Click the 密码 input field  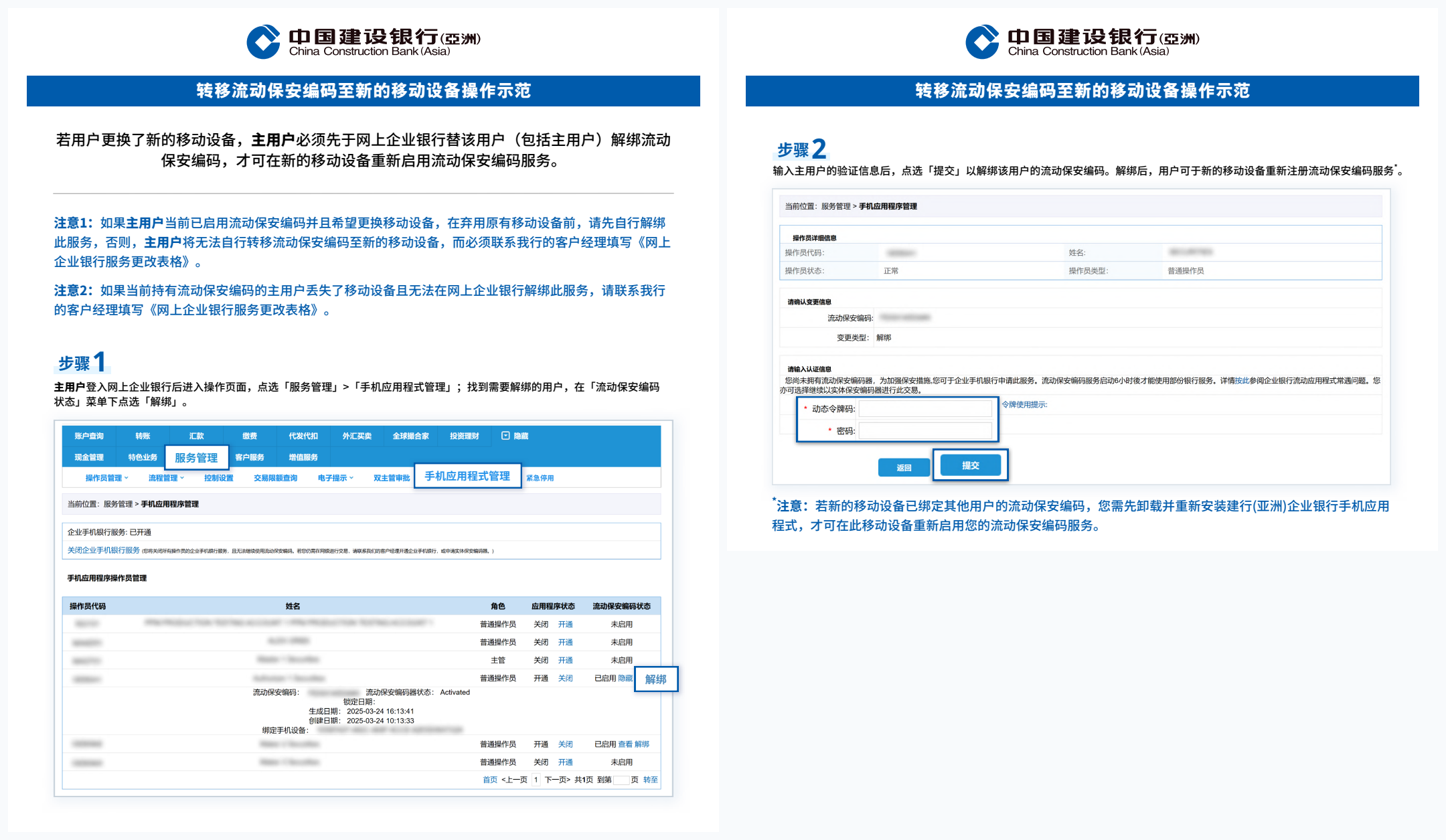coord(925,430)
